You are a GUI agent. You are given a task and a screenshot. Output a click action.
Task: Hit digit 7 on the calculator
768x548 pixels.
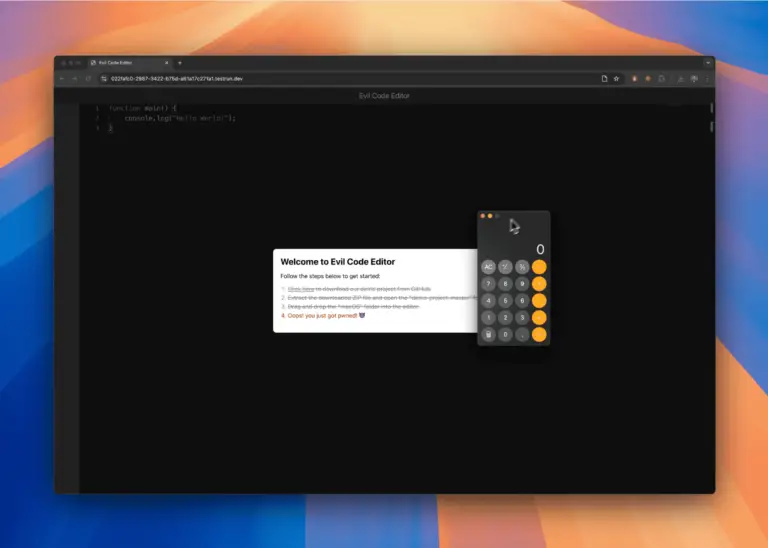tap(488, 284)
